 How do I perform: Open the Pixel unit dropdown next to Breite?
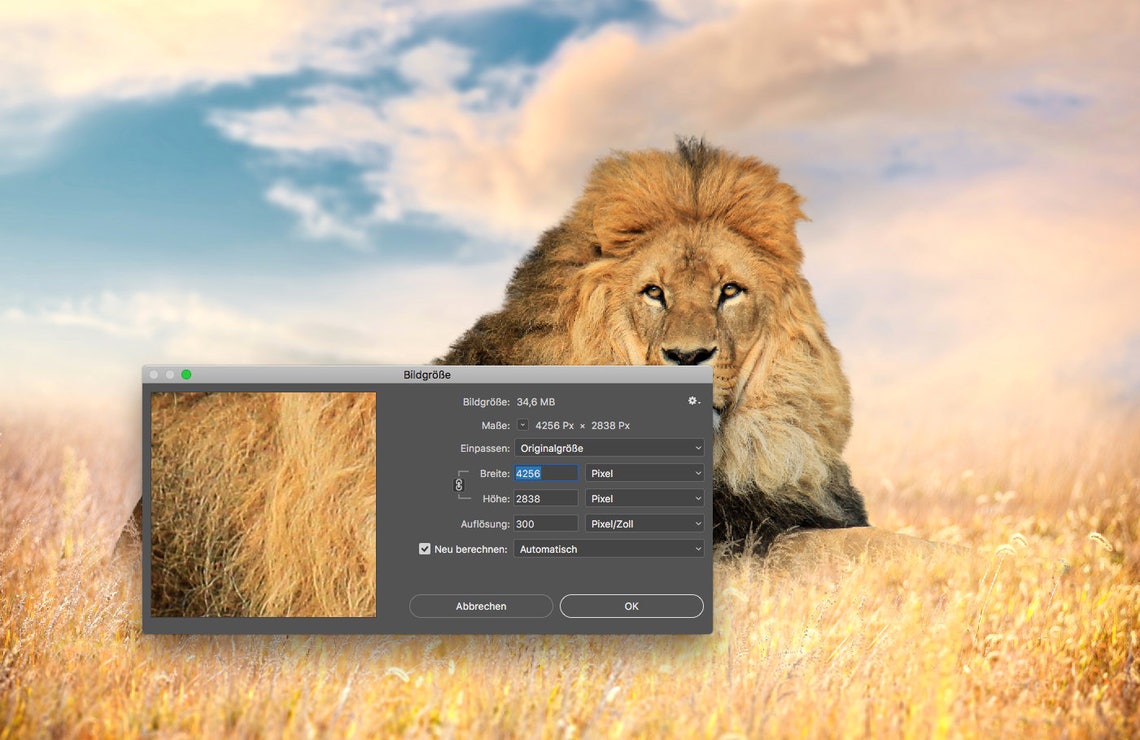[644, 472]
